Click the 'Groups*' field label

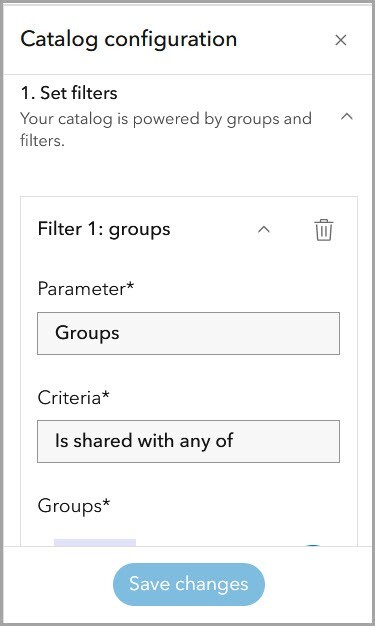(74, 506)
